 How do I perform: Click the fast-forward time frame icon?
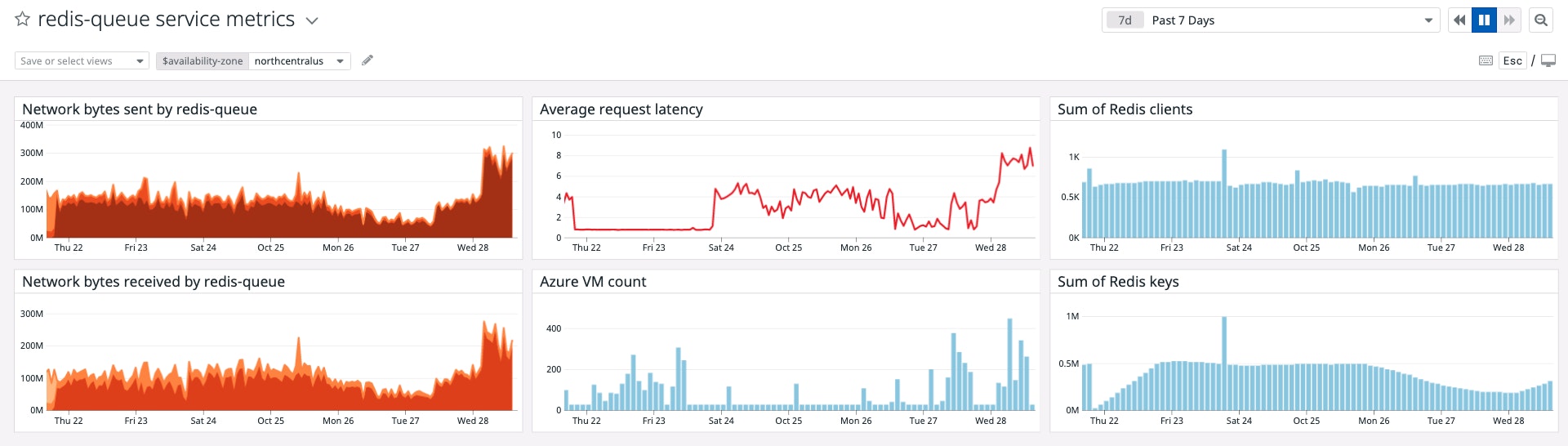pyautogui.click(x=1509, y=20)
